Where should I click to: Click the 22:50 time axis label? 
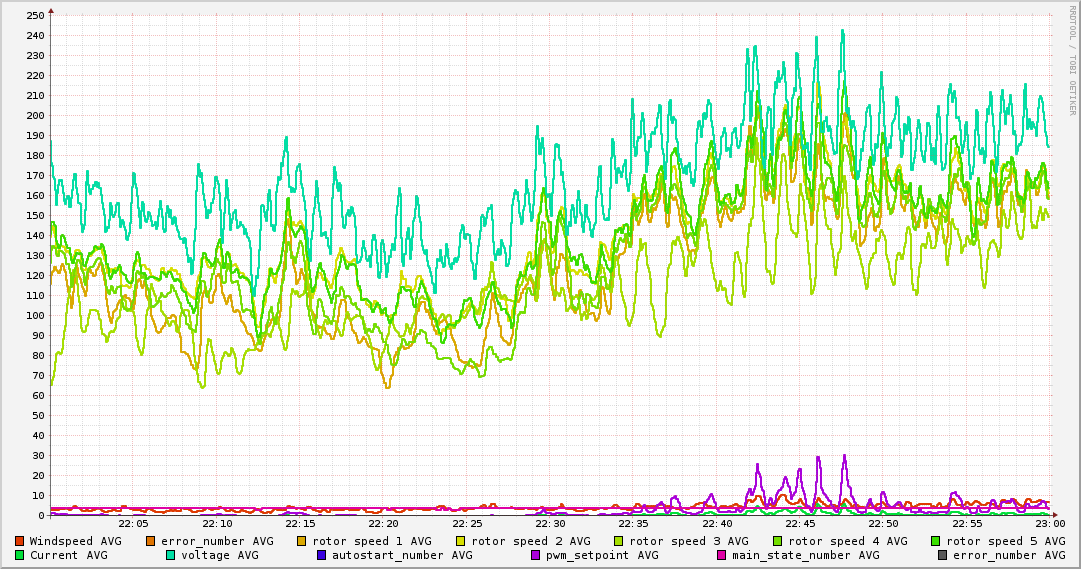point(885,524)
